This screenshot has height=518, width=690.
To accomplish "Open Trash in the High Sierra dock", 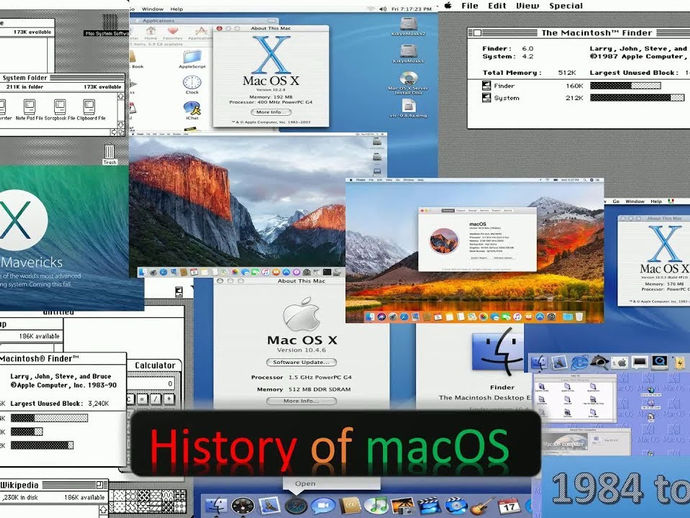I will click(x=579, y=316).
